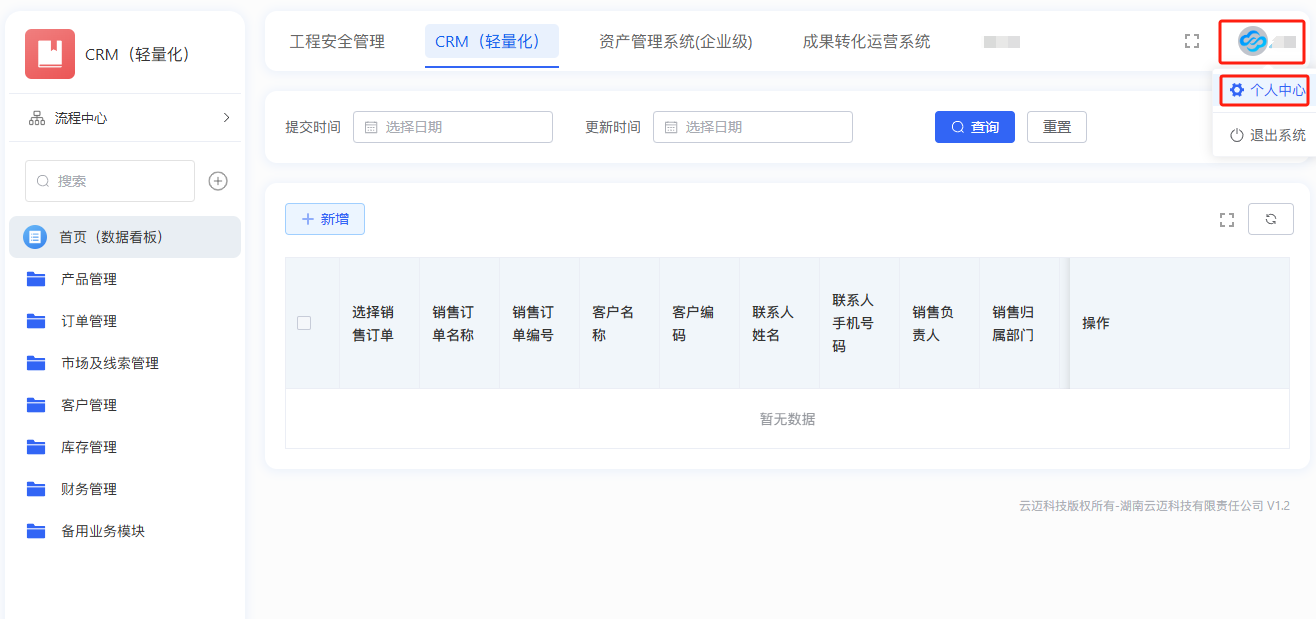Click the 新增 button
Viewport: 1316px width, 619px height.
coord(325,219)
